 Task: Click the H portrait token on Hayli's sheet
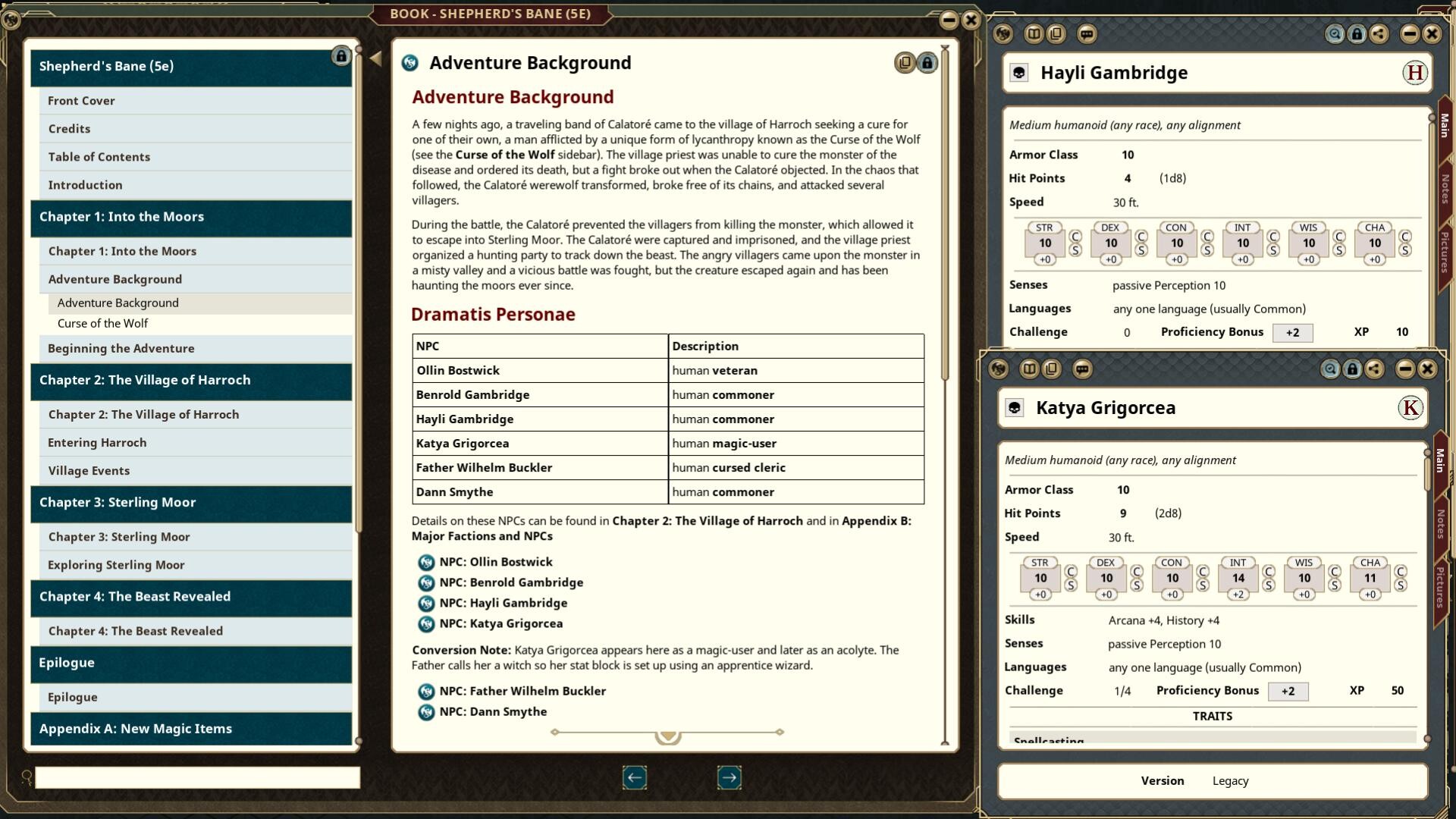coord(1414,73)
